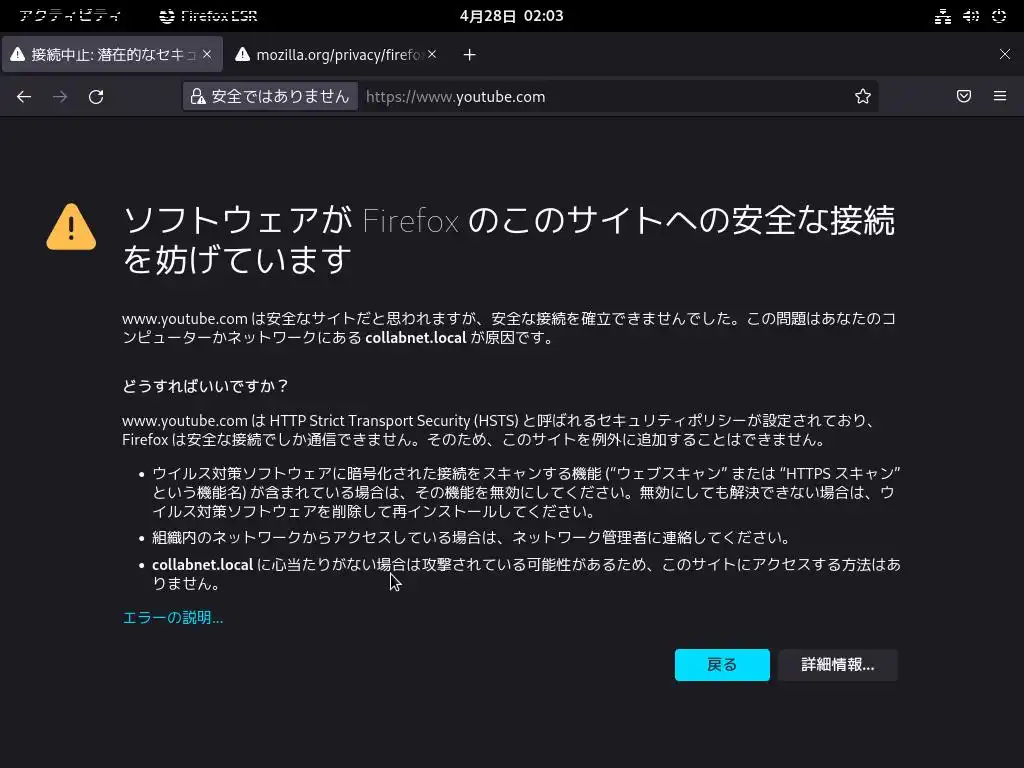Click the power icon in top bar

999,16
